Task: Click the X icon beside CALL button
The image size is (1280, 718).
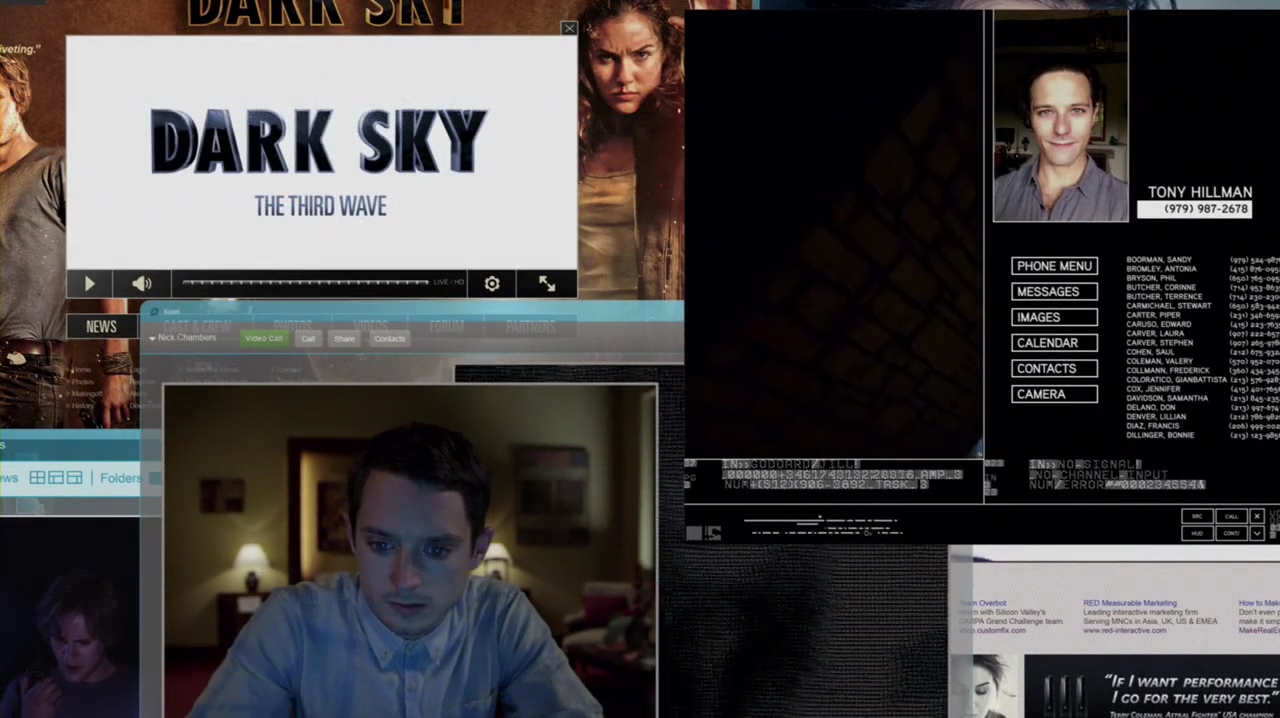Action: (x=1257, y=516)
